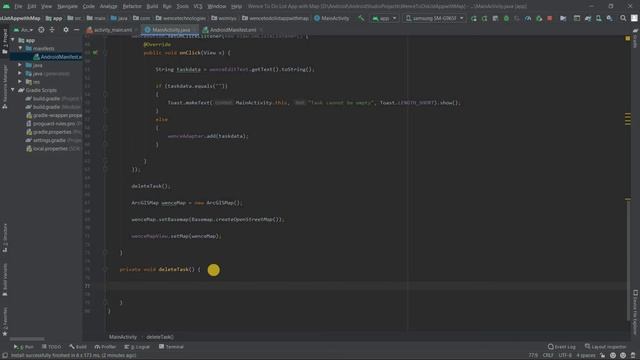Collapse the manifests folder

coord(20,49)
